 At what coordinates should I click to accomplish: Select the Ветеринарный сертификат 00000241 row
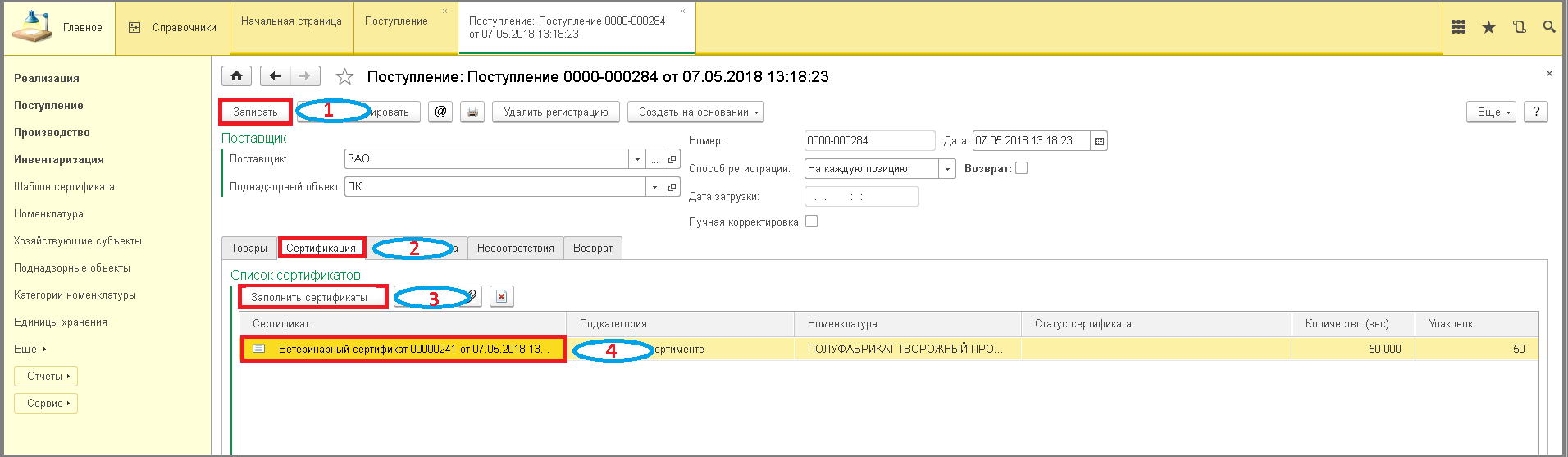(403, 349)
